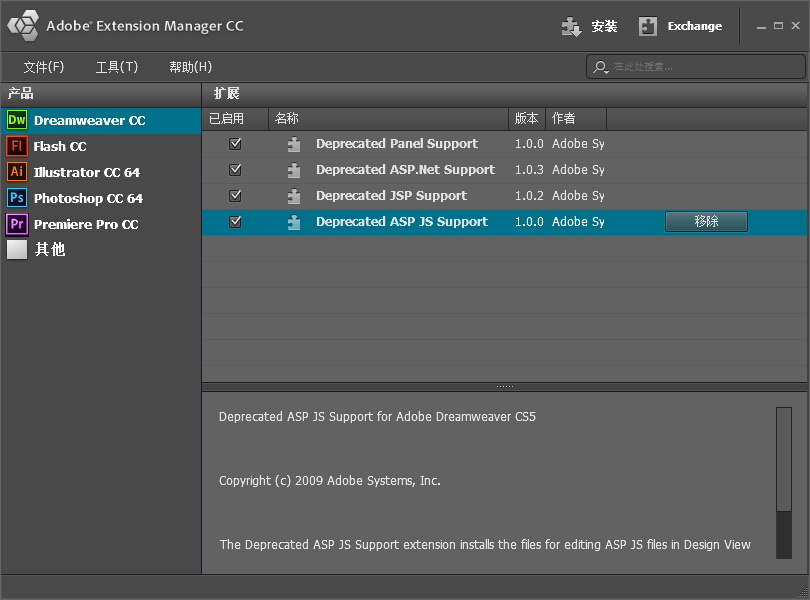Click the Photoshop Ps product icon

click(x=17, y=198)
